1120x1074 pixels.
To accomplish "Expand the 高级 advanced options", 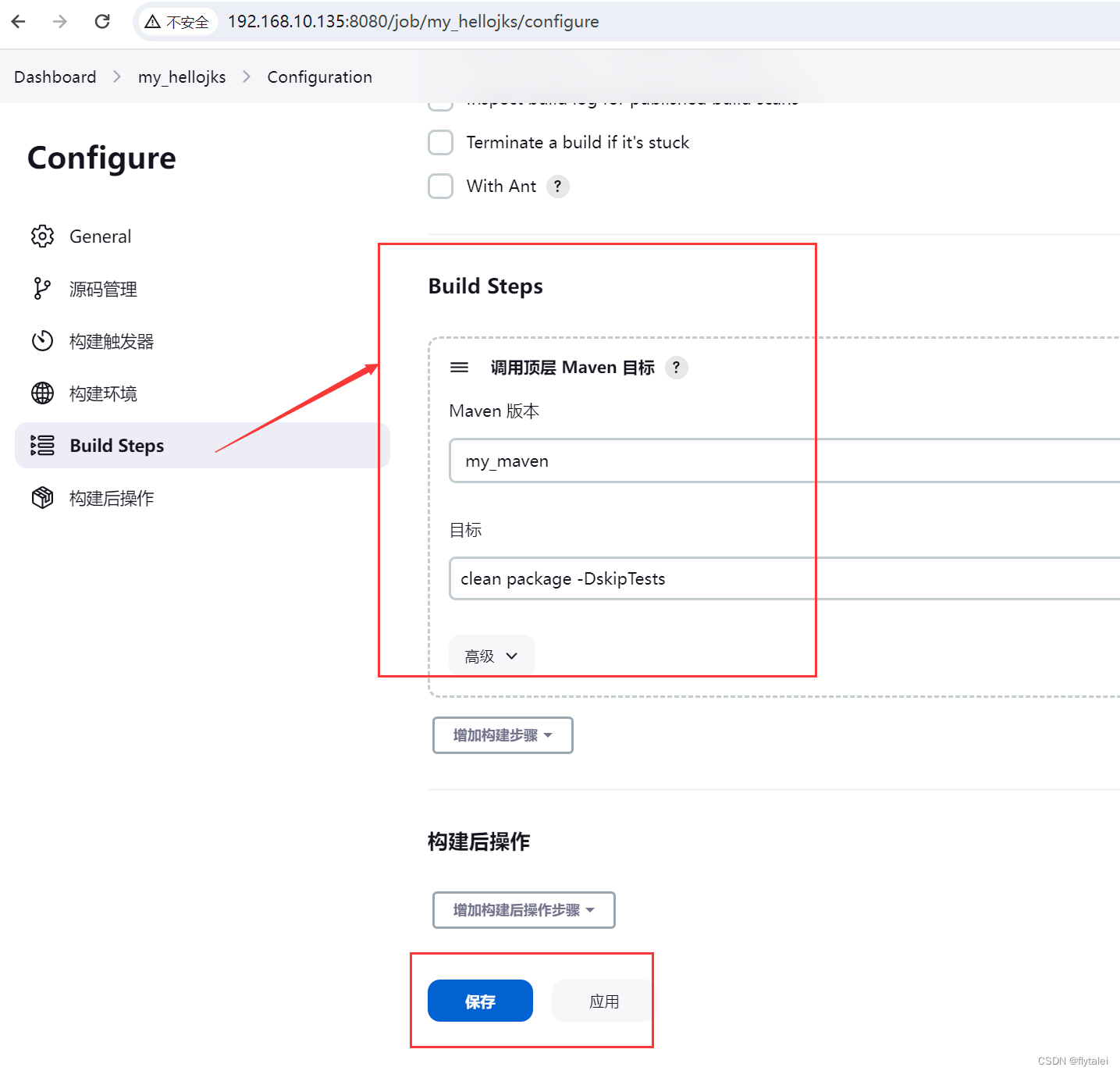I will (x=492, y=656).
